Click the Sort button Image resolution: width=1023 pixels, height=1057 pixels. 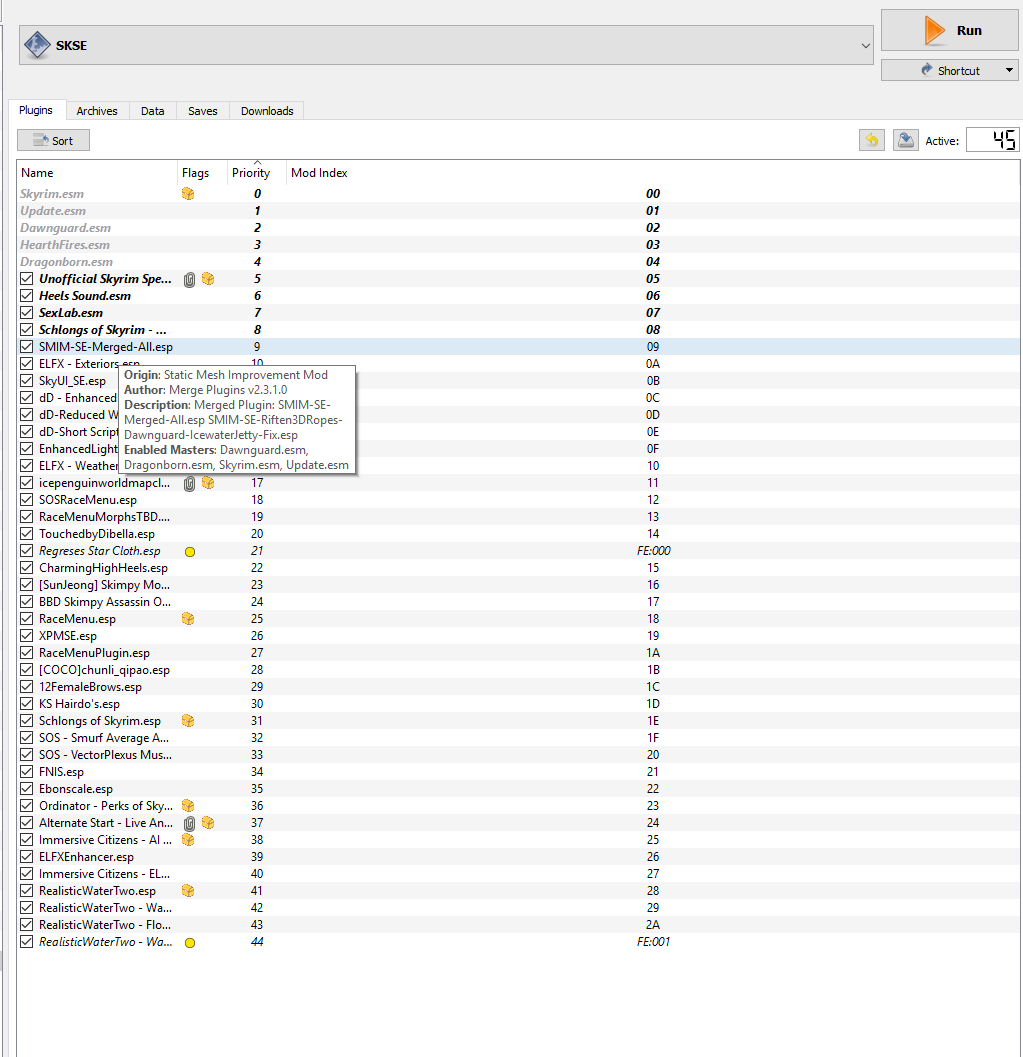click(53, 140)
